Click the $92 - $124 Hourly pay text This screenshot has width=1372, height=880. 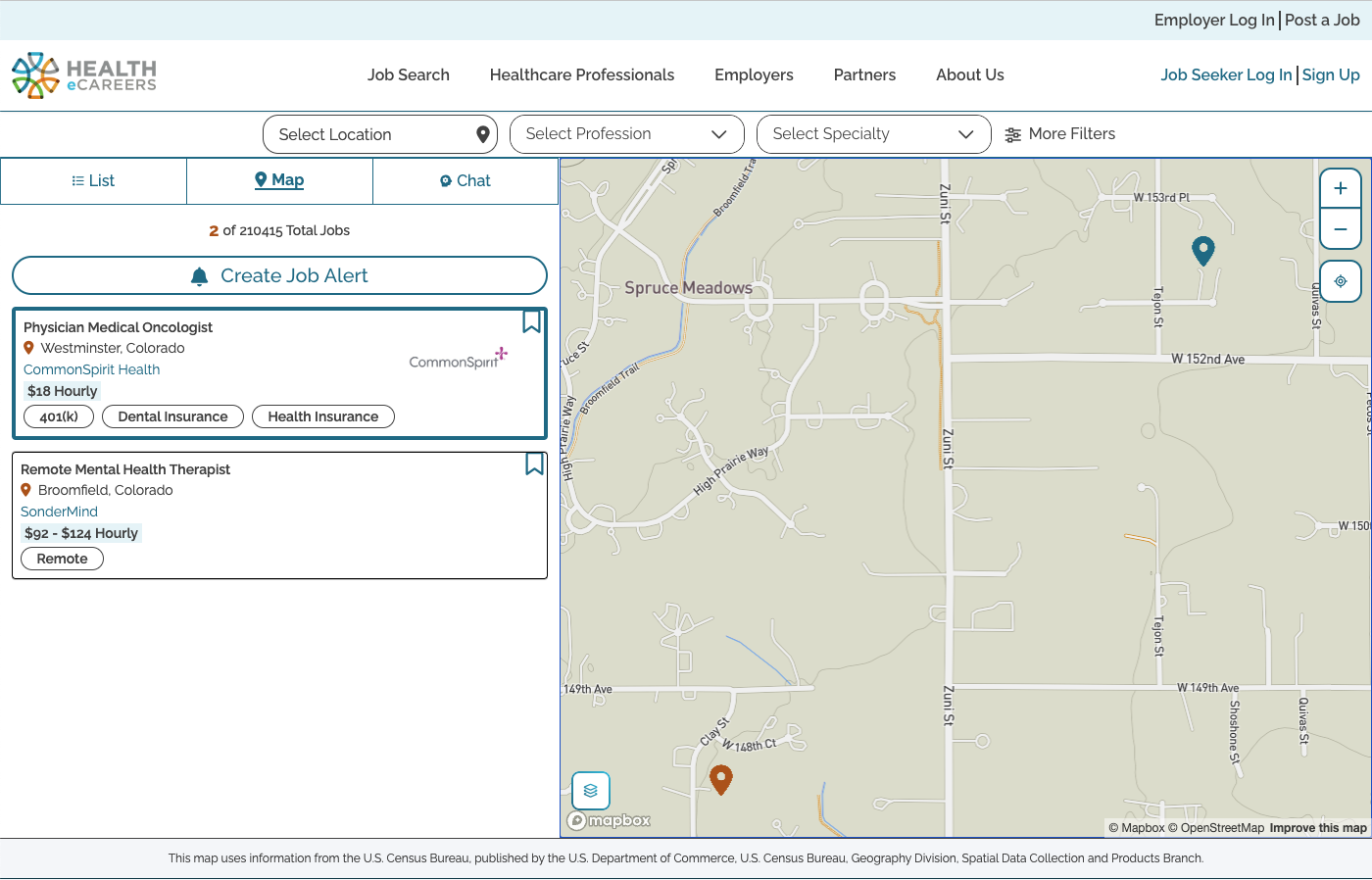coord(81,533)
